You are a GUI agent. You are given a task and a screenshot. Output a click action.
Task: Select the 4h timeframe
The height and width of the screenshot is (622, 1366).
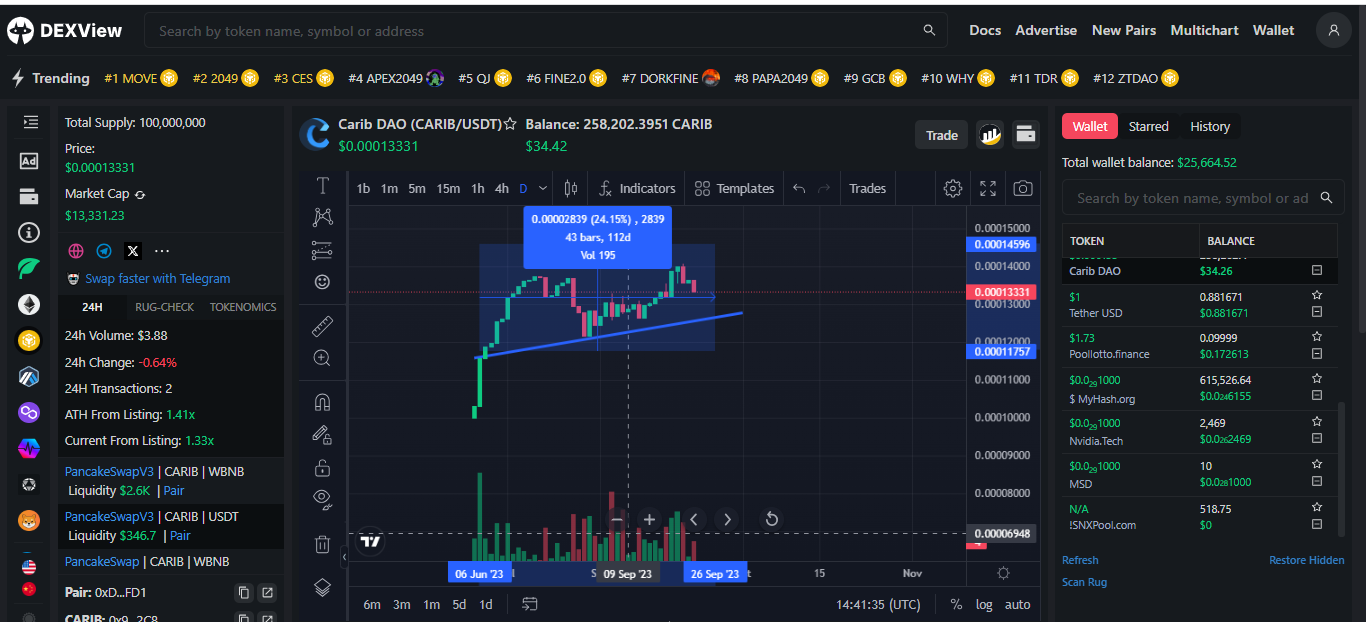(502, 188)
